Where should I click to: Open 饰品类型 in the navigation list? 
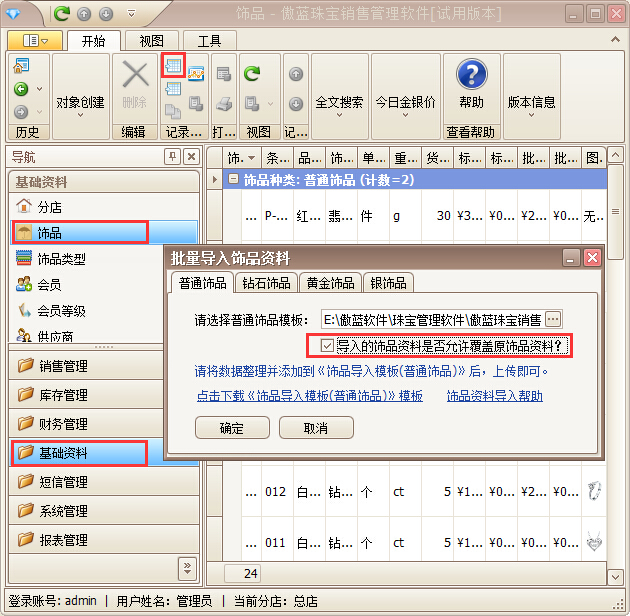coord(61,259)
